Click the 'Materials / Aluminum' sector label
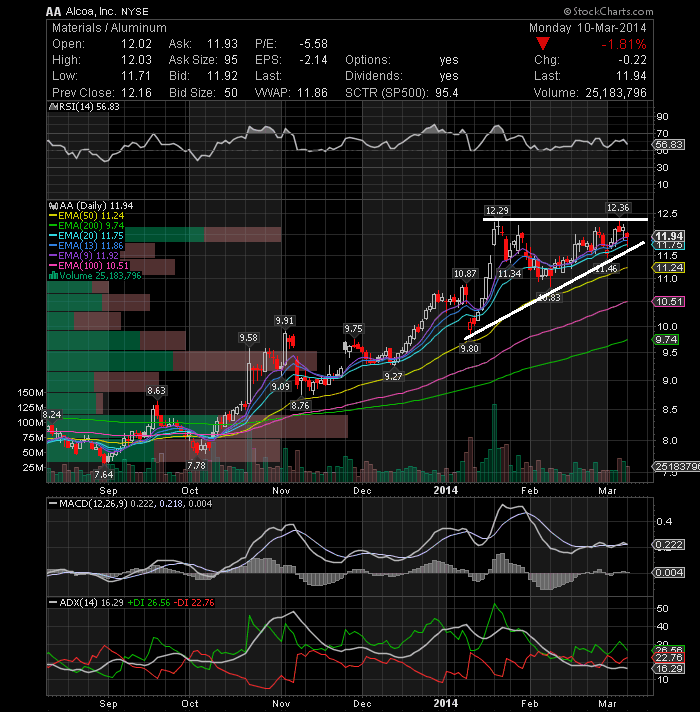Image resolution: width=700 pixels, height=712 pixels. point(109,28)
